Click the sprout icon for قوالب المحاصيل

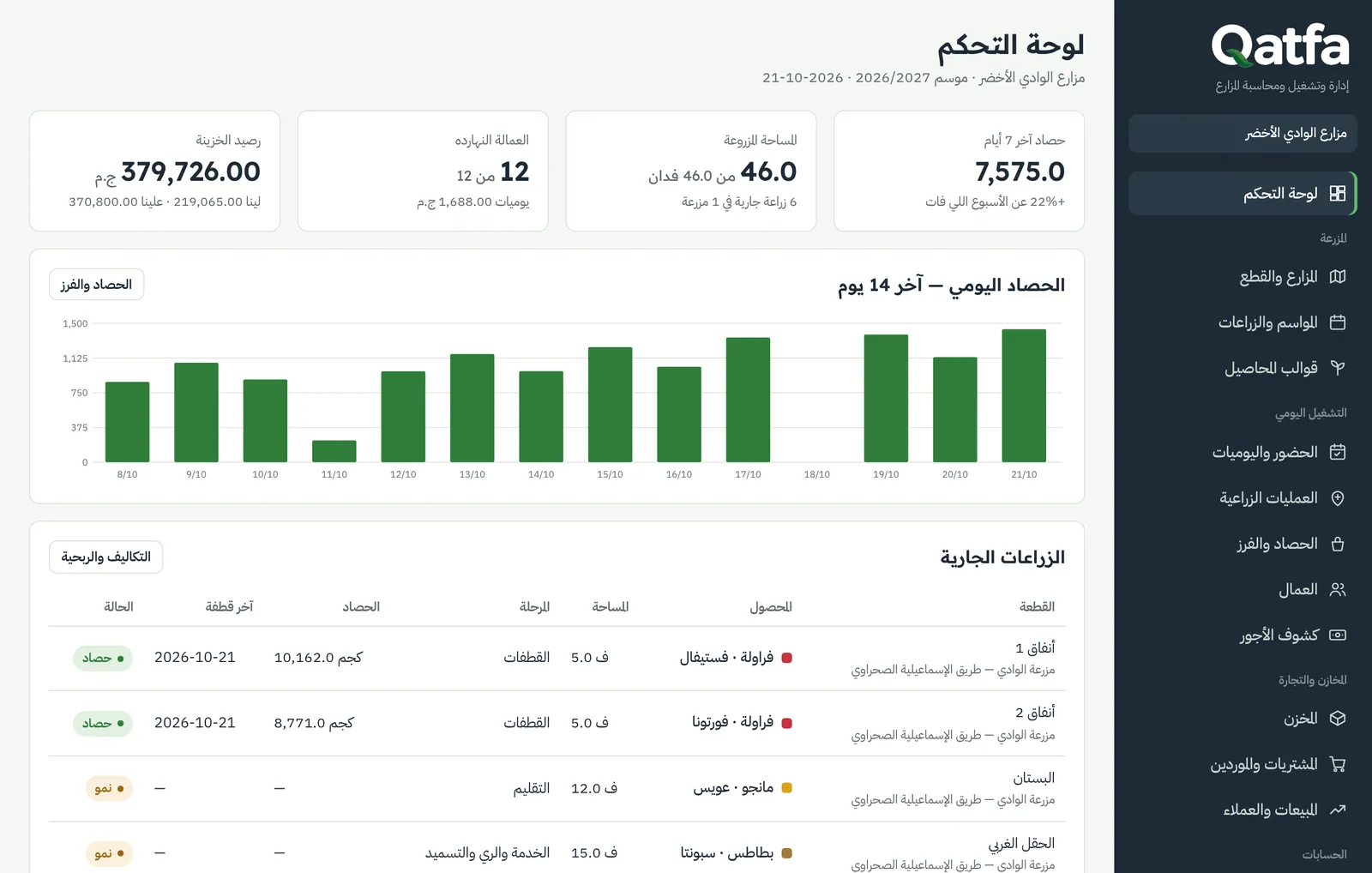click(1337, 368)
